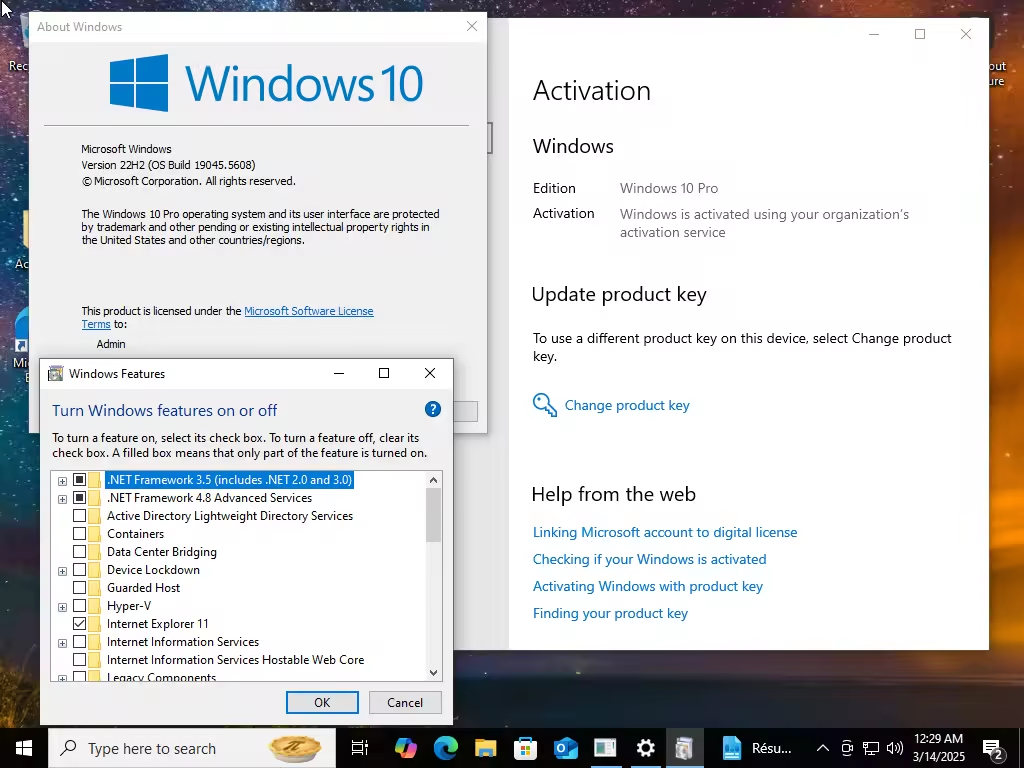1024x768 pixels.
Task: Click the feature list scroll down arrow
Action: coord(434,672)
